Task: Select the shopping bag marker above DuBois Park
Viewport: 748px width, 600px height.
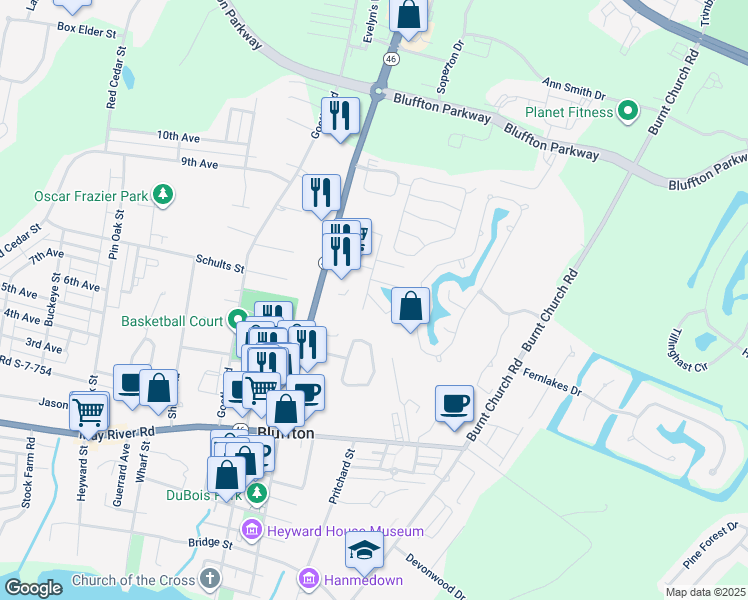Action: pyautogui.click(x=226, y=478)
